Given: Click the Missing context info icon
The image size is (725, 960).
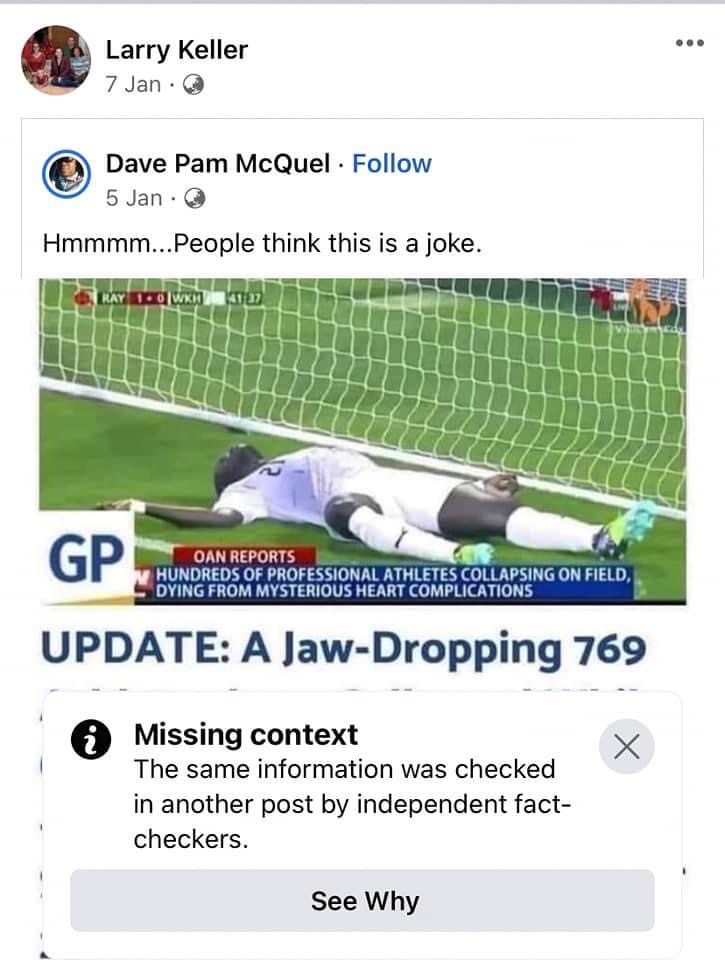Looking at the screenshot, I should point(91,740).
